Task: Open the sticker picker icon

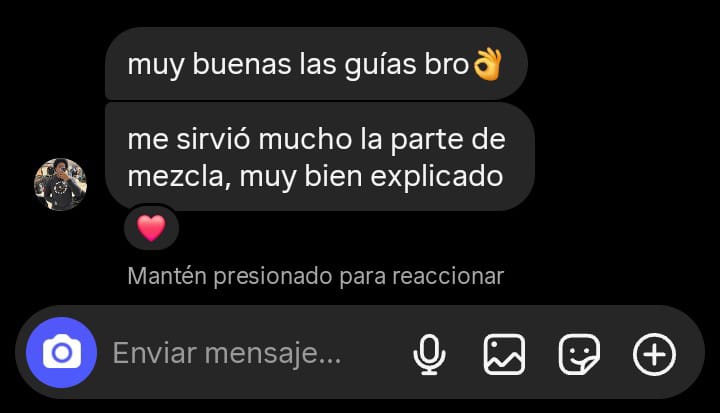Action: [579, 354]
